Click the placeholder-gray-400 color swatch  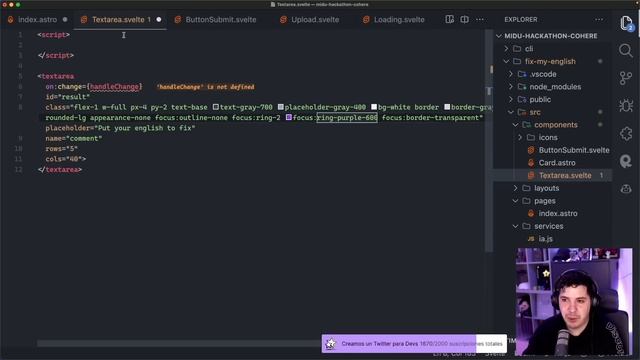click(280, 107)
